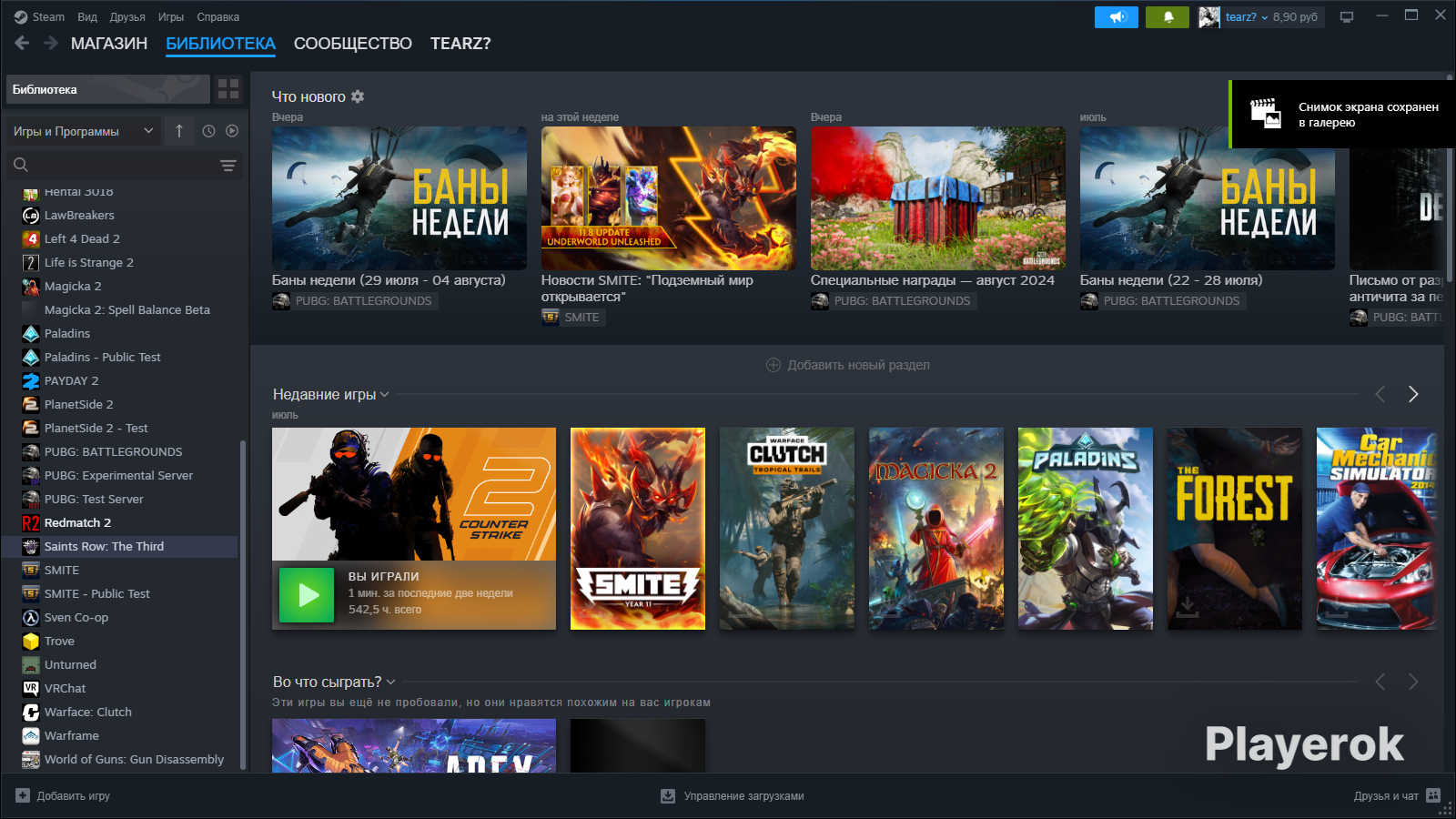1456x819 pixels.
Task: Open the notifications bell
Action: [x=1168, y=17]
